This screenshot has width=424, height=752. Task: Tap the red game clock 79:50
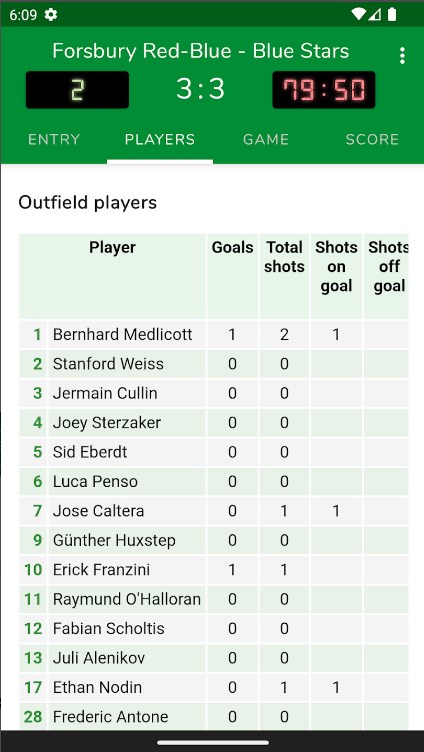pyautogui.click(x=324, y=90)
